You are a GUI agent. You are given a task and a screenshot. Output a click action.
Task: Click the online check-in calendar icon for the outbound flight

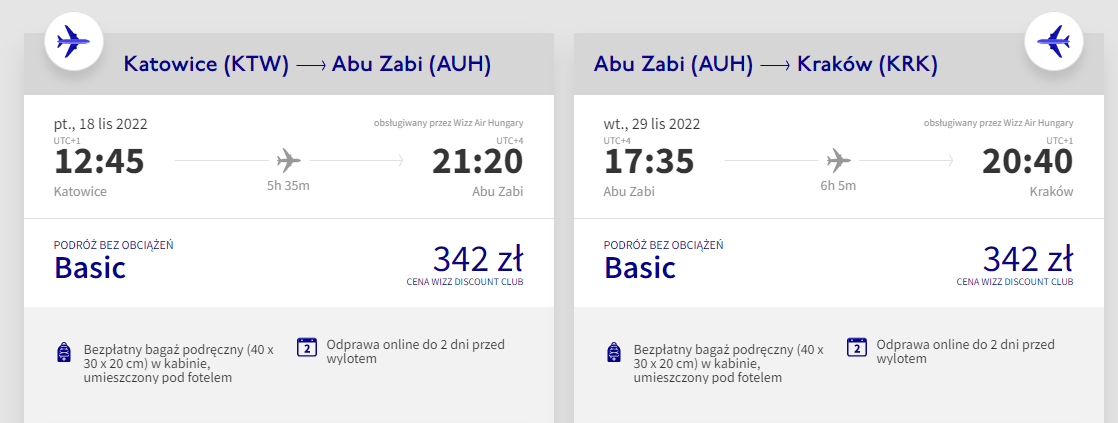[x=307, y=347]
